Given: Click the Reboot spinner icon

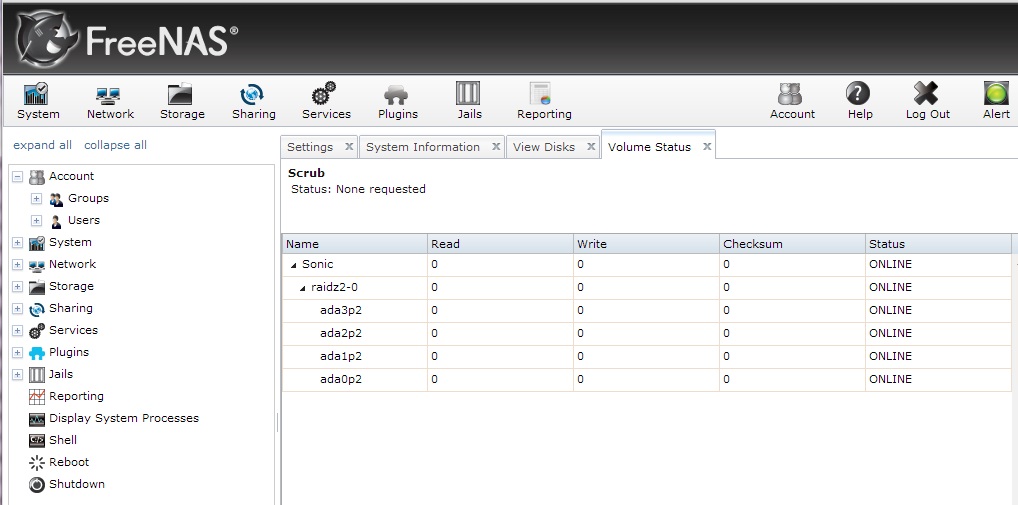Looking at the screenshot, I should pyautogui.click(x=37, y=463).
